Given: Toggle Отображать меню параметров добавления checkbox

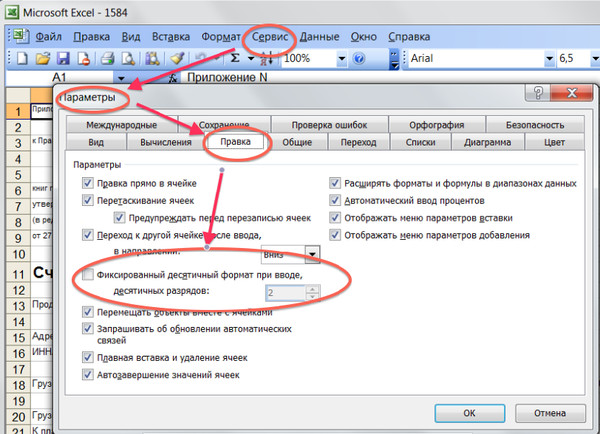Looking at the screenshot, I should 335,235.
